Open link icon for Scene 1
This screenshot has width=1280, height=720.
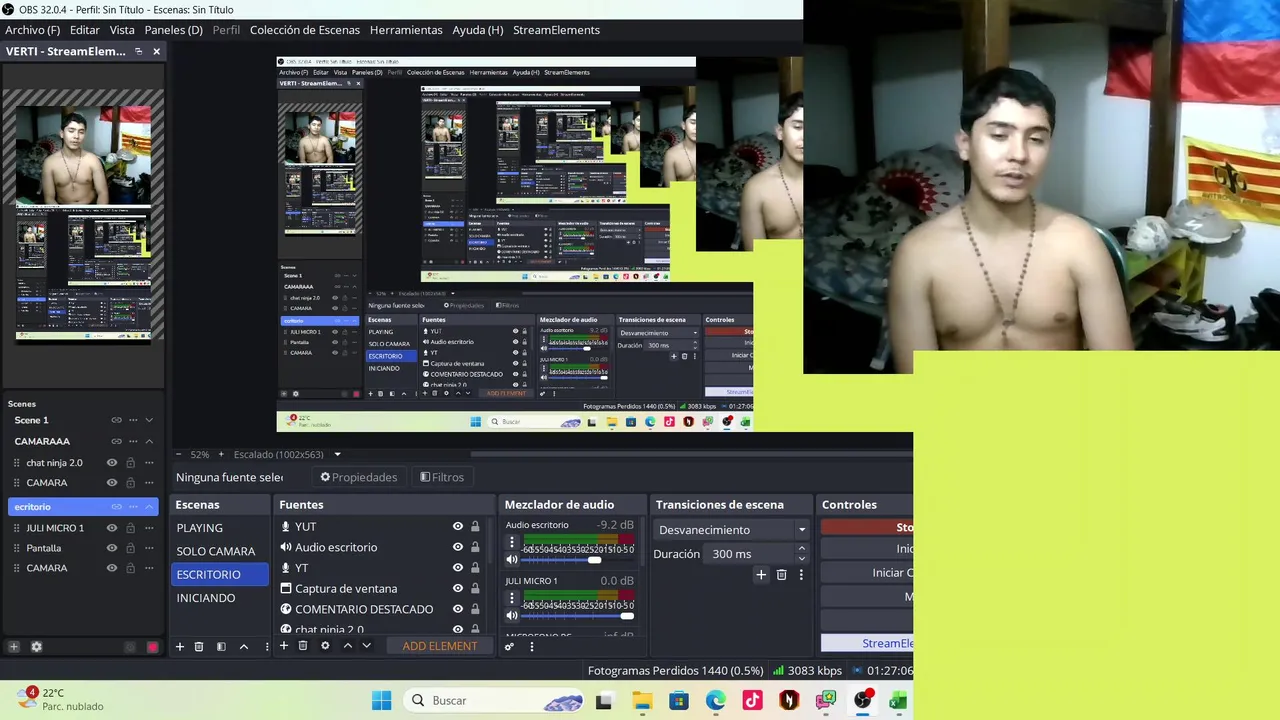116,420
